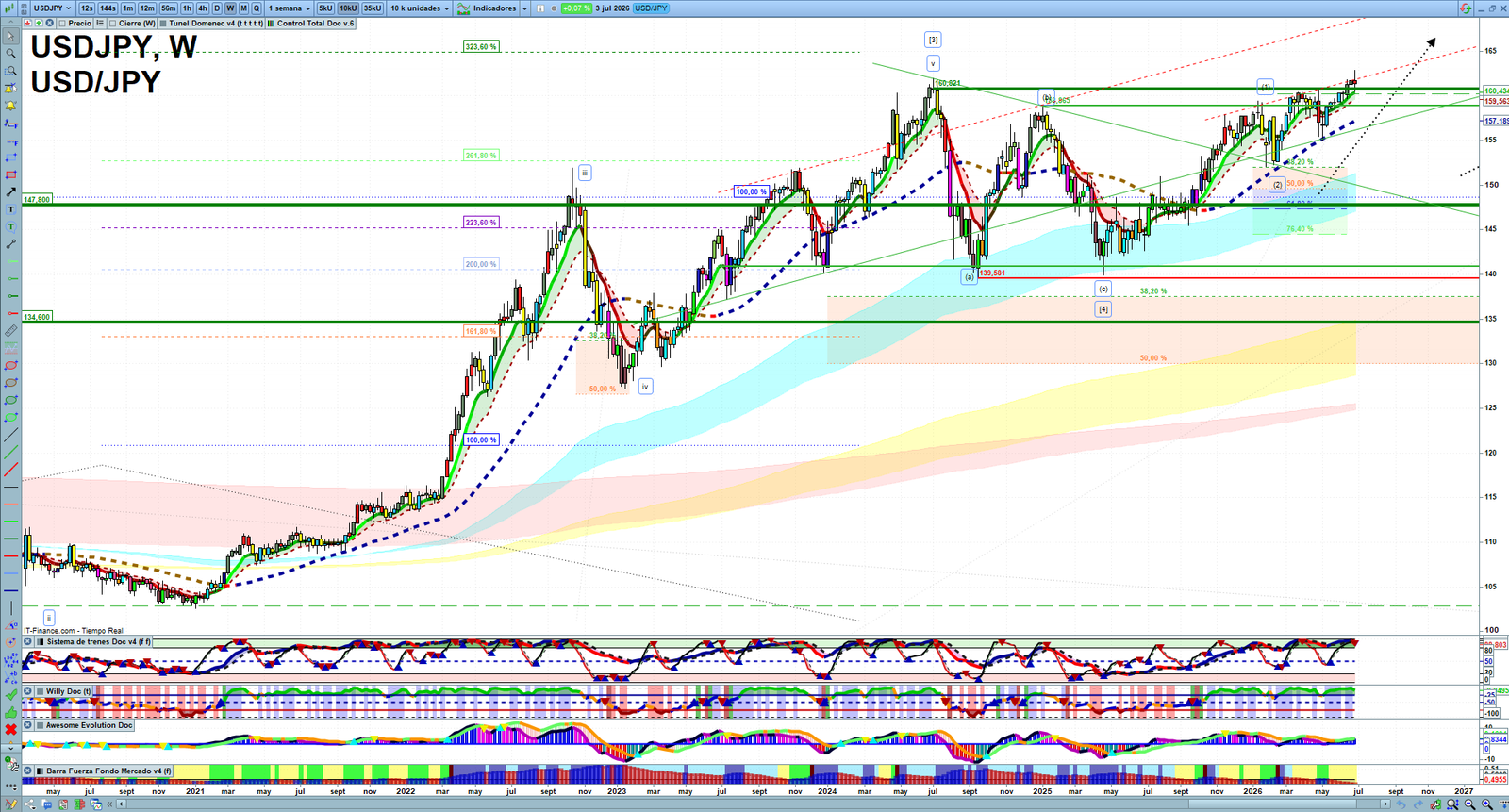Select the square text T tool
Viewport: 1509px width, 812px height.
pos(10,208)
